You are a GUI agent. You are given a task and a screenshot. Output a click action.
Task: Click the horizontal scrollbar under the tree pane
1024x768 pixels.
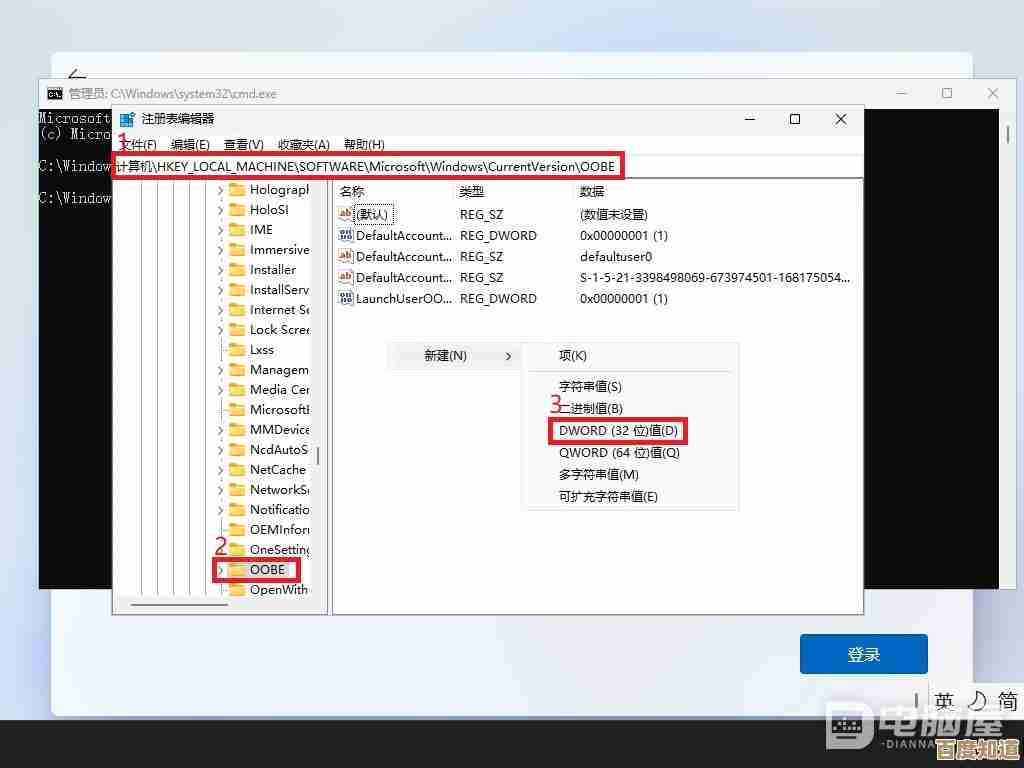[x=180, y=605]
